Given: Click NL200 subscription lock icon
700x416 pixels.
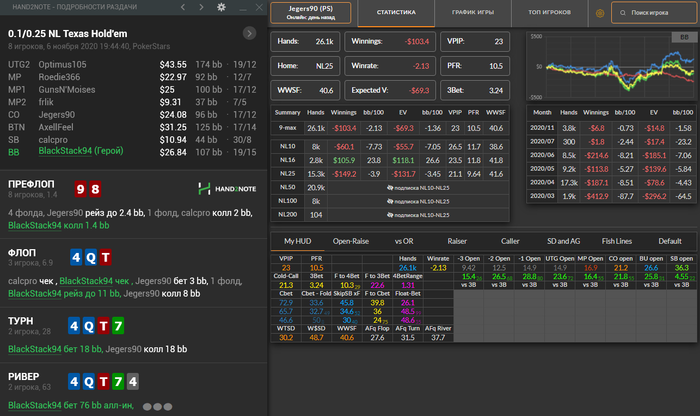Looking at the screenshot, I should point(390,215).
